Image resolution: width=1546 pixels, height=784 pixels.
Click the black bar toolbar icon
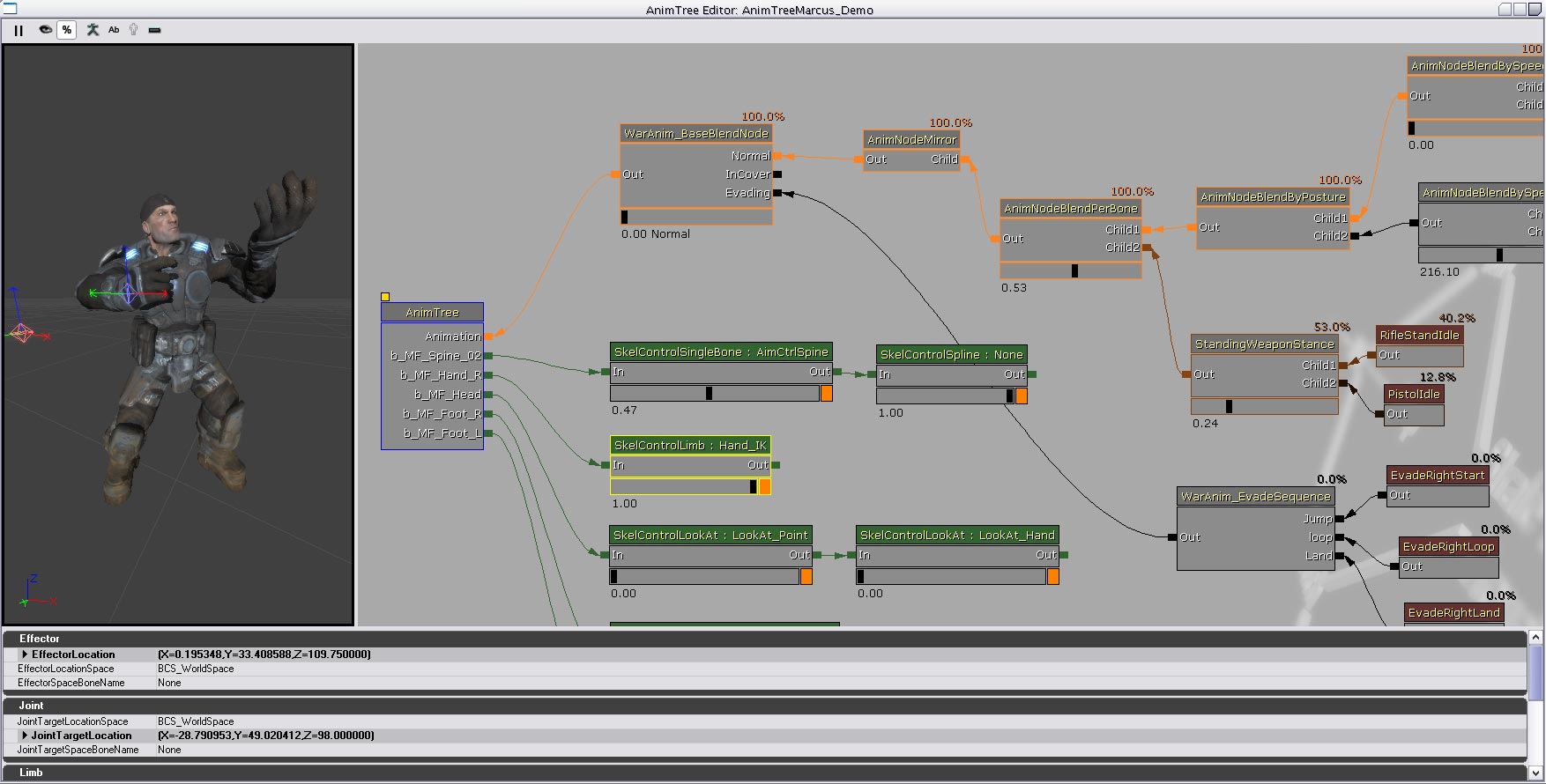click(155, 30)
